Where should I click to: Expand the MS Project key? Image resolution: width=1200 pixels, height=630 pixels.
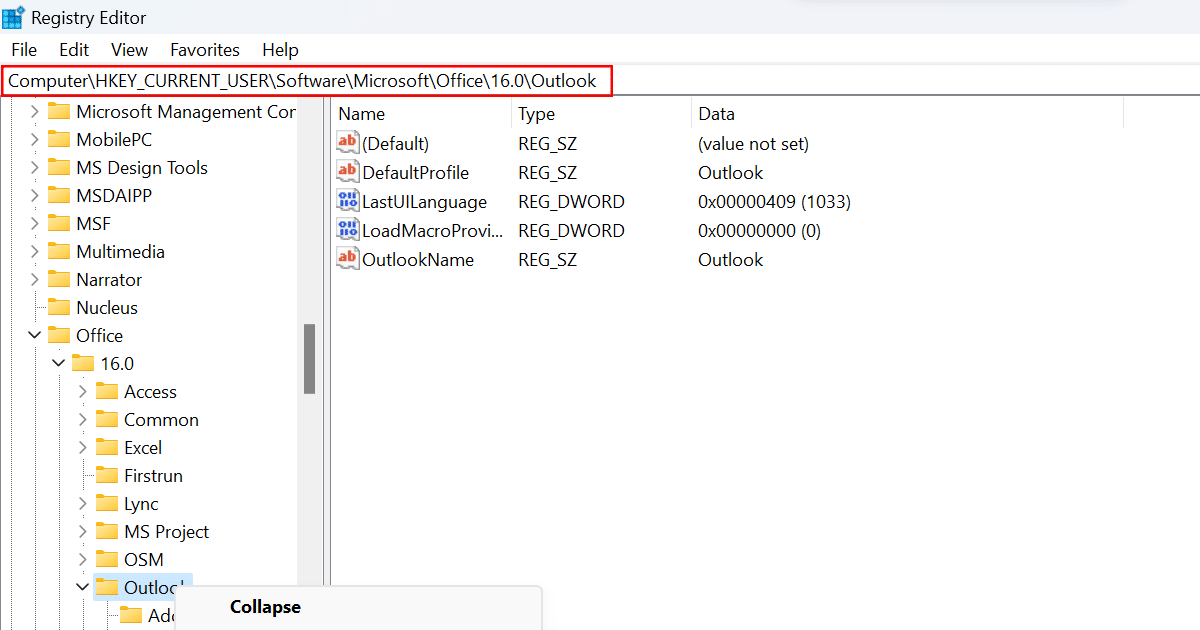[x=83, y=532]
